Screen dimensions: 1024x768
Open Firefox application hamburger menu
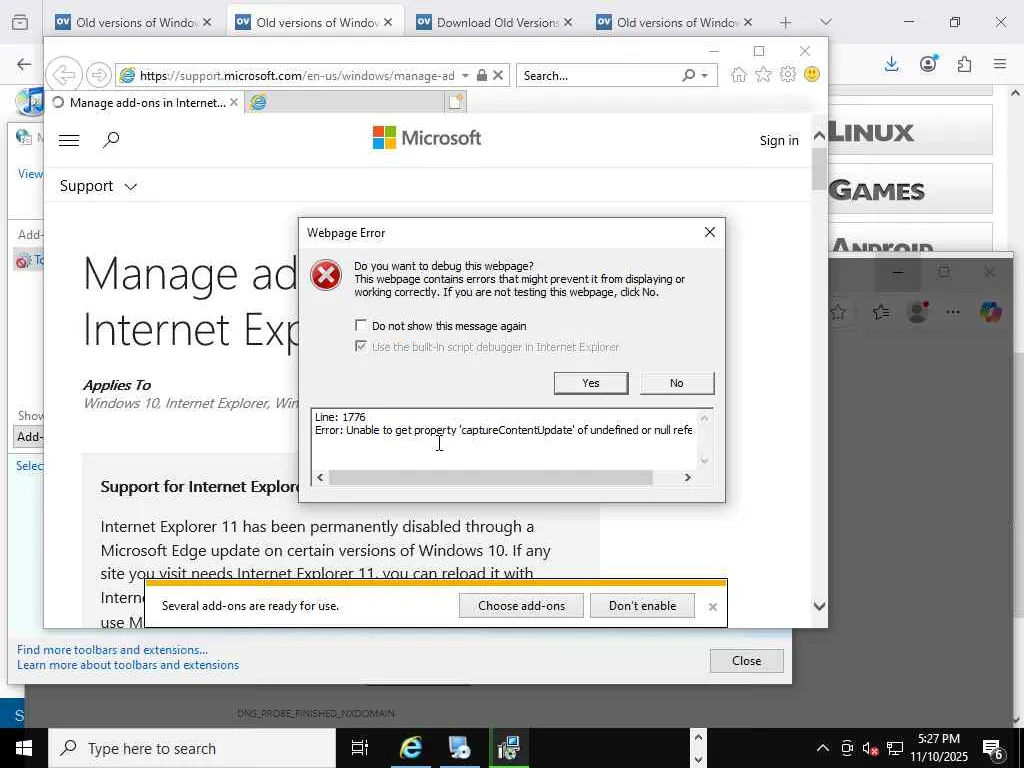point(1000,64)
